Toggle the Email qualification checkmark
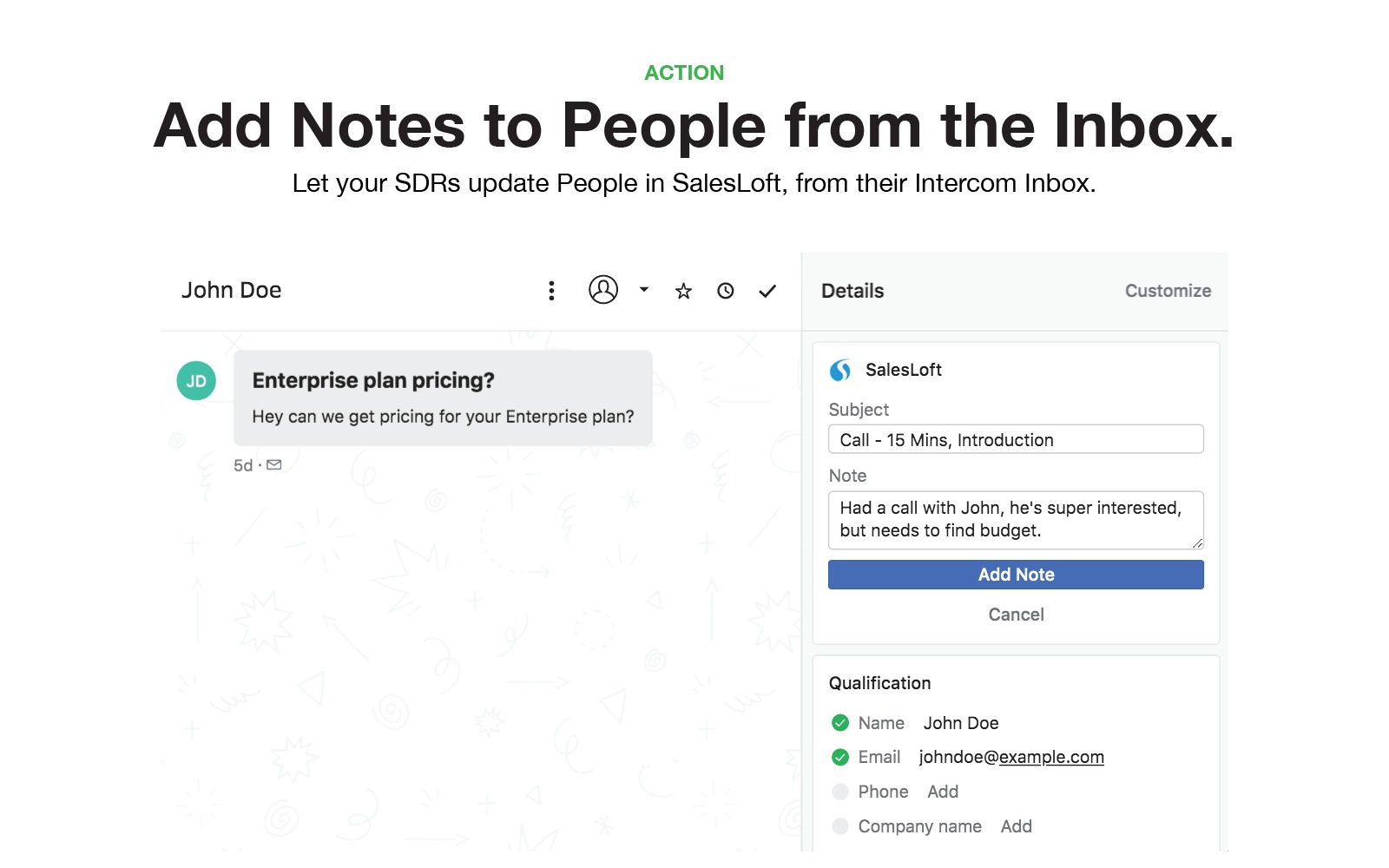Image resolution: width=1389 pixels, height=868 pixels. (x=840, y=758)
